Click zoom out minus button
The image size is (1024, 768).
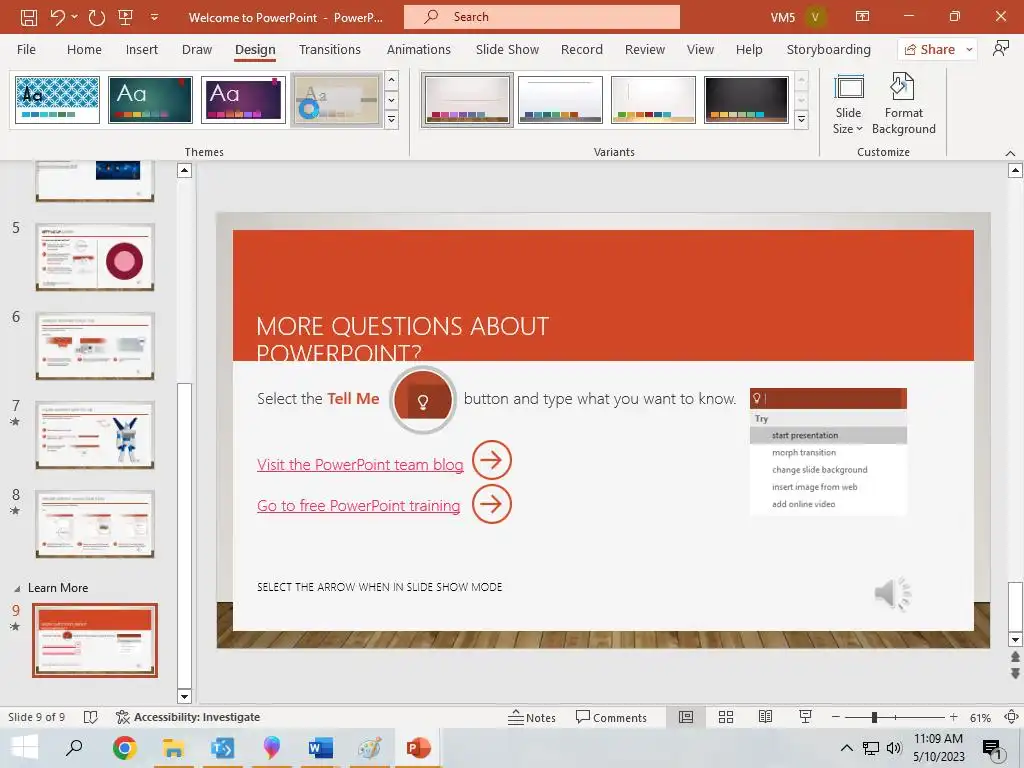click(x=835, y=717)
